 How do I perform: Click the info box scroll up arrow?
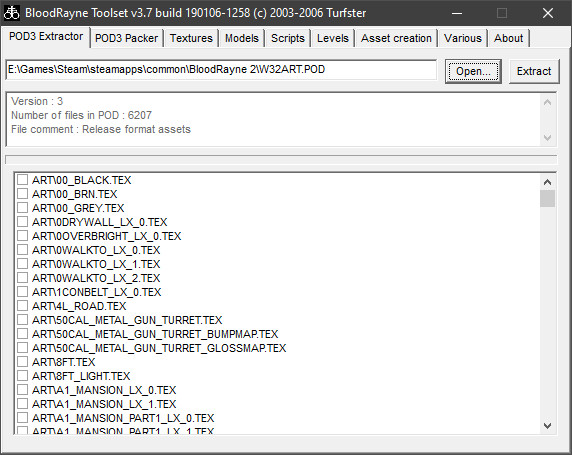click(x=547, y=103)
